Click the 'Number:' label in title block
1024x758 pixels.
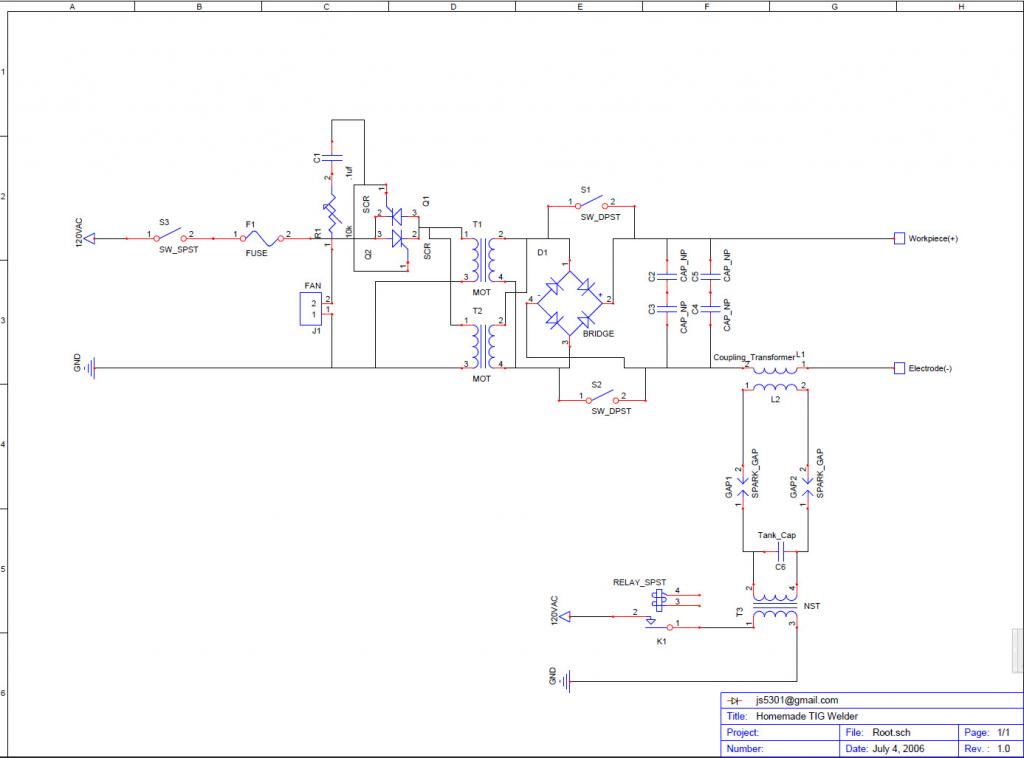[x=744, y=749]
